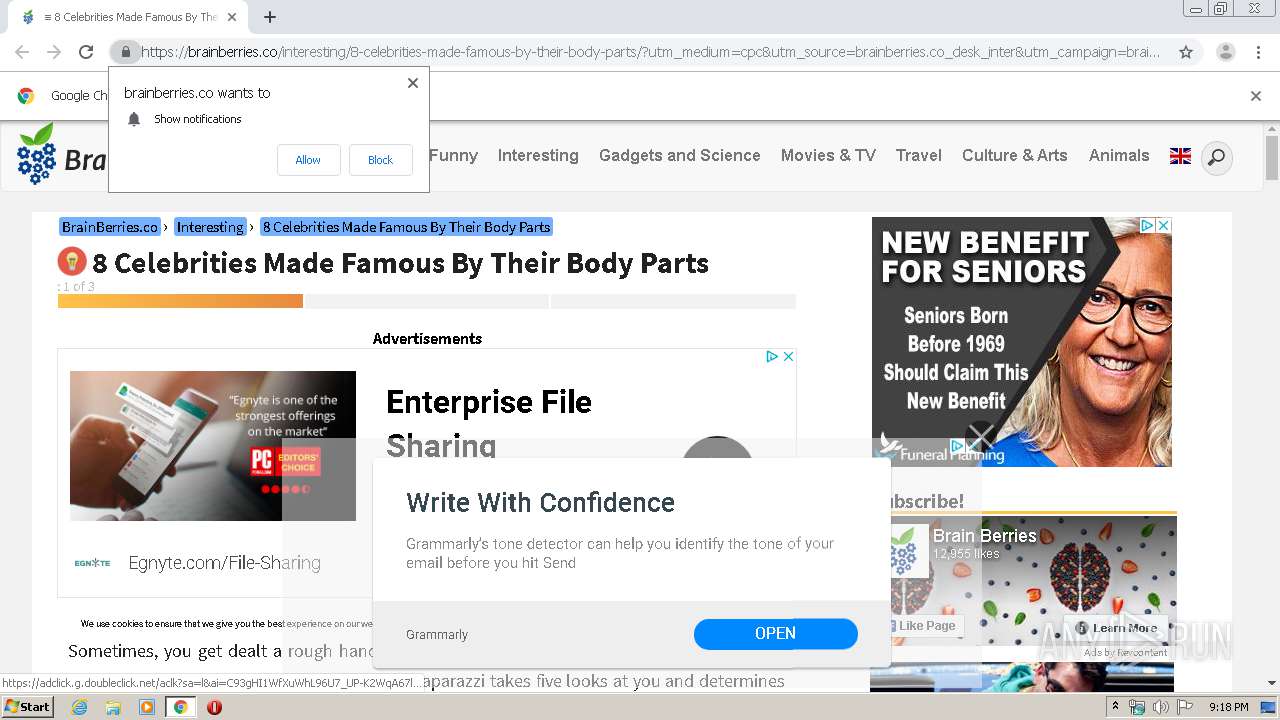Launch Internet Explorer from the taskbar

point(79,707)
